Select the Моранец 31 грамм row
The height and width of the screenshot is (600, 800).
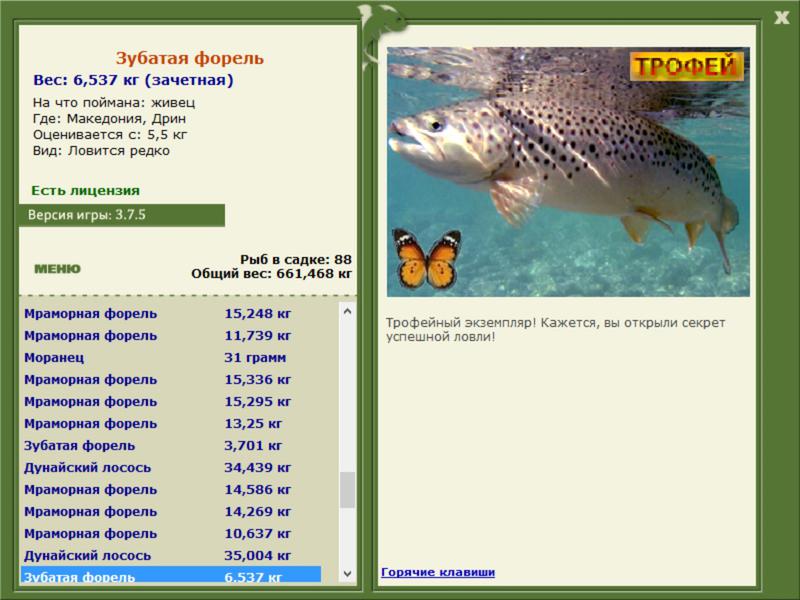[x=171, y=357]
